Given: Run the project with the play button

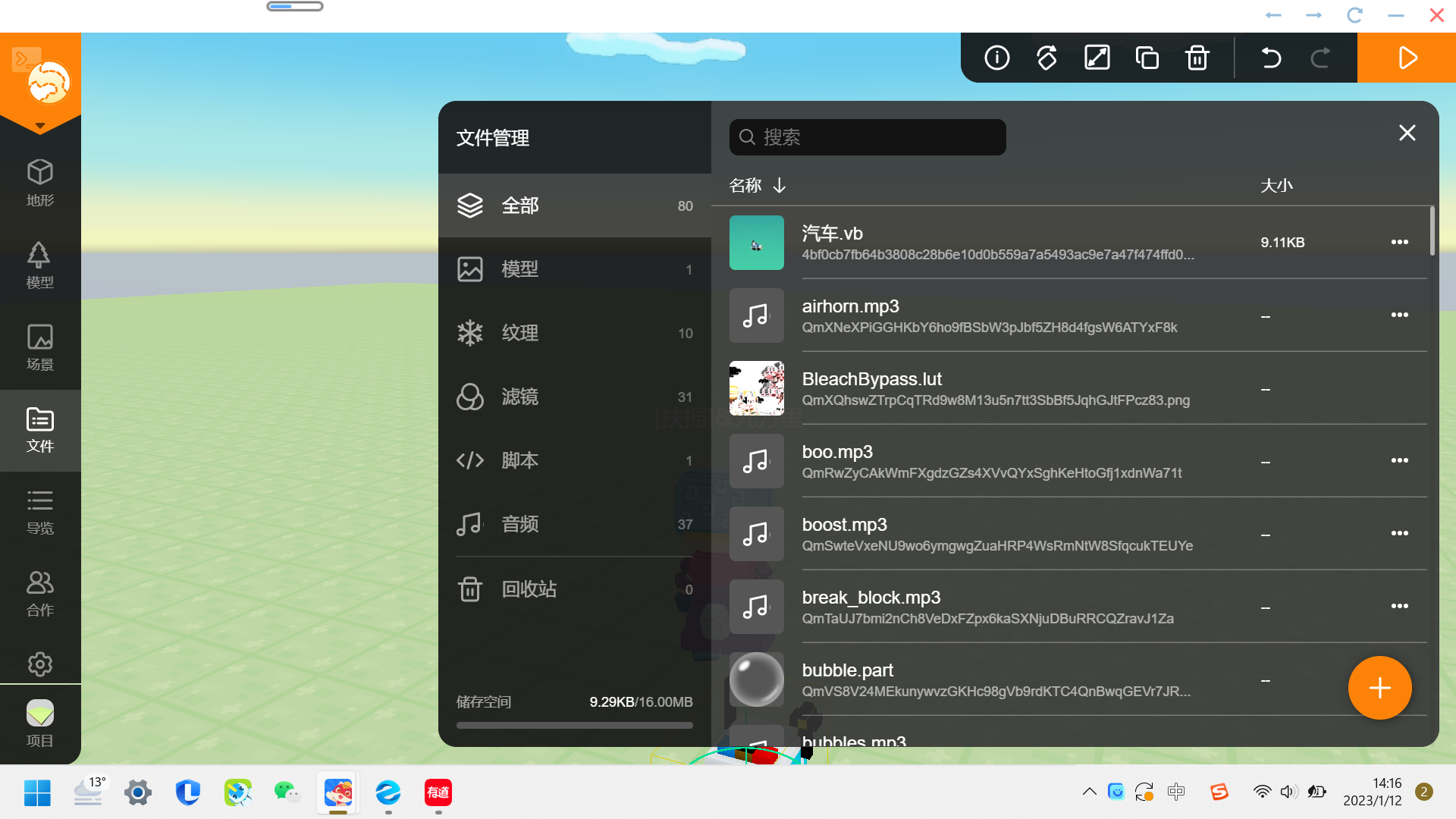Looking at the screenshot, I should (x=1407, y=58).
